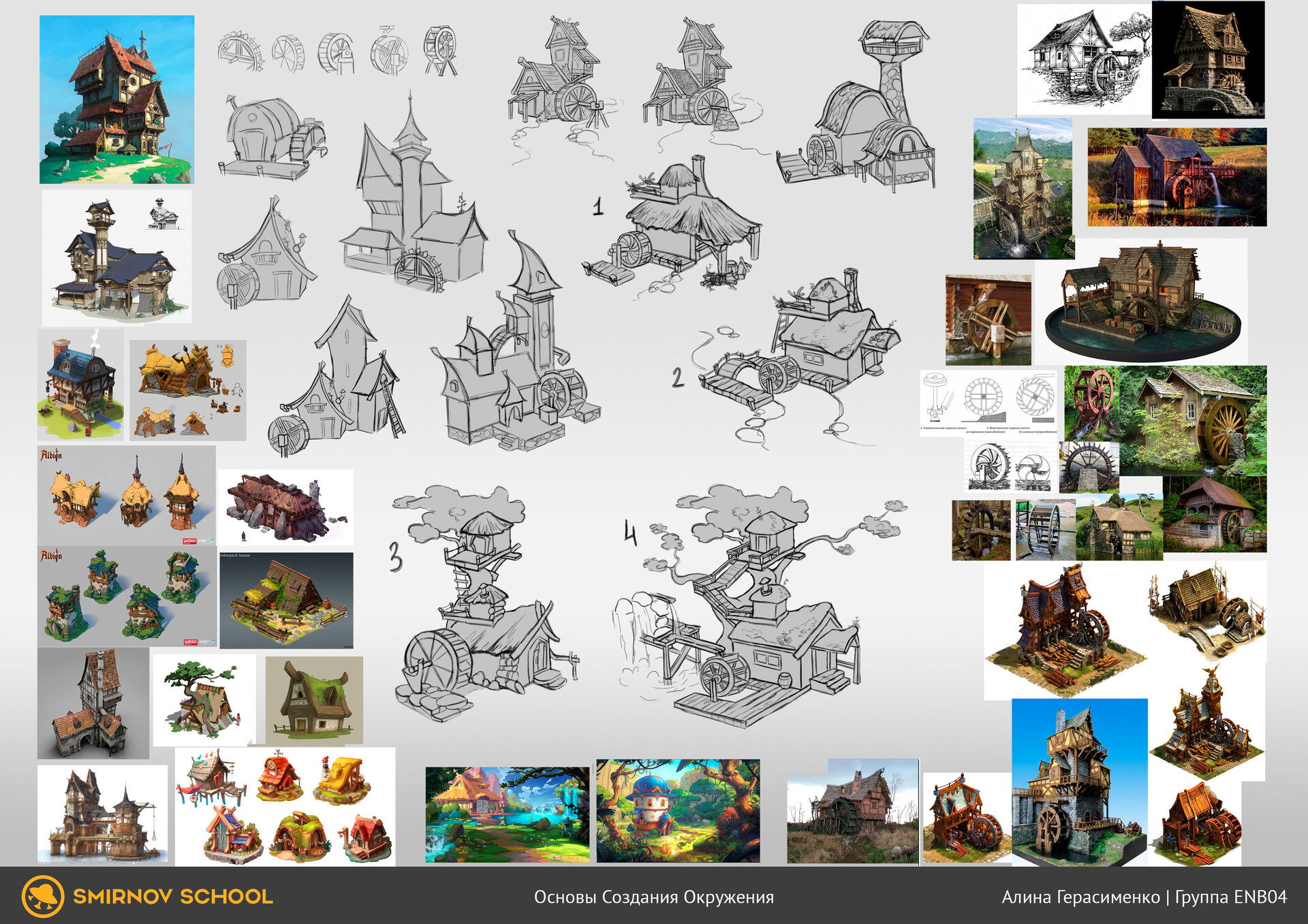Viewport: 1308px width, 924px height.
Task: Click the black ink watermill drawing reference
Action: [1083, 59]
